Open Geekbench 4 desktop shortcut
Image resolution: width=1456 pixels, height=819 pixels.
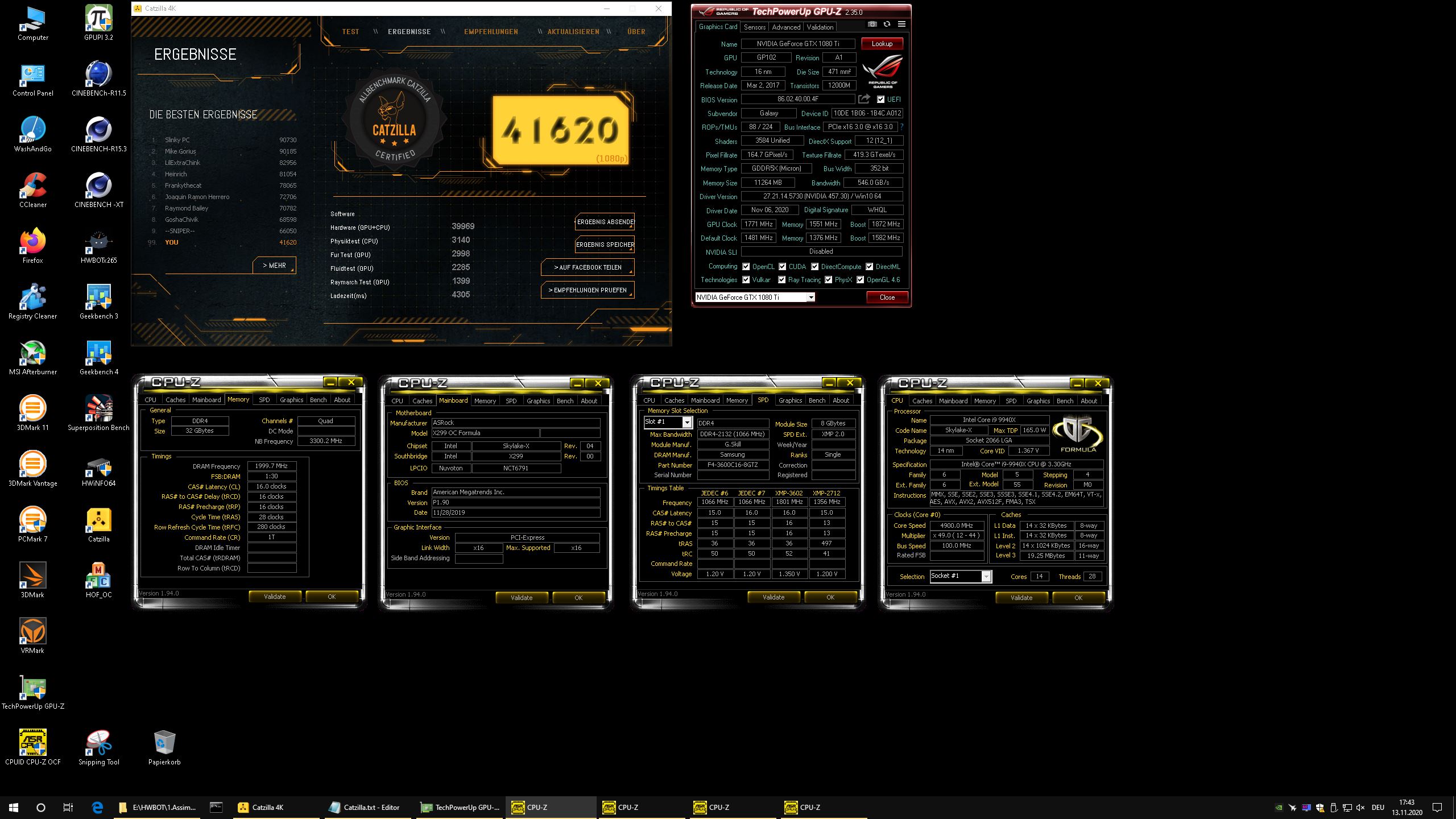coord(99,357)
